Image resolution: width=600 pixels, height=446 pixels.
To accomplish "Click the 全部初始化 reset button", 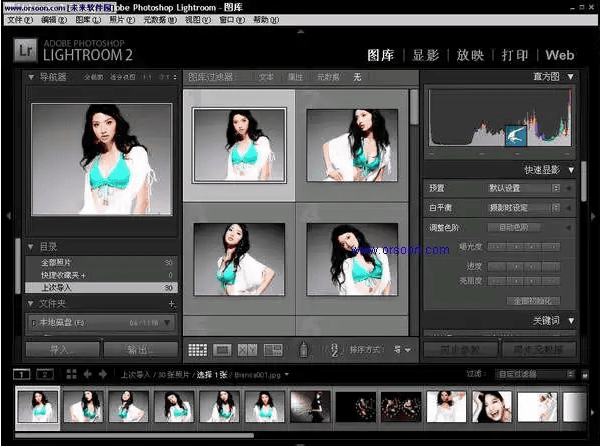I will 533,301.
